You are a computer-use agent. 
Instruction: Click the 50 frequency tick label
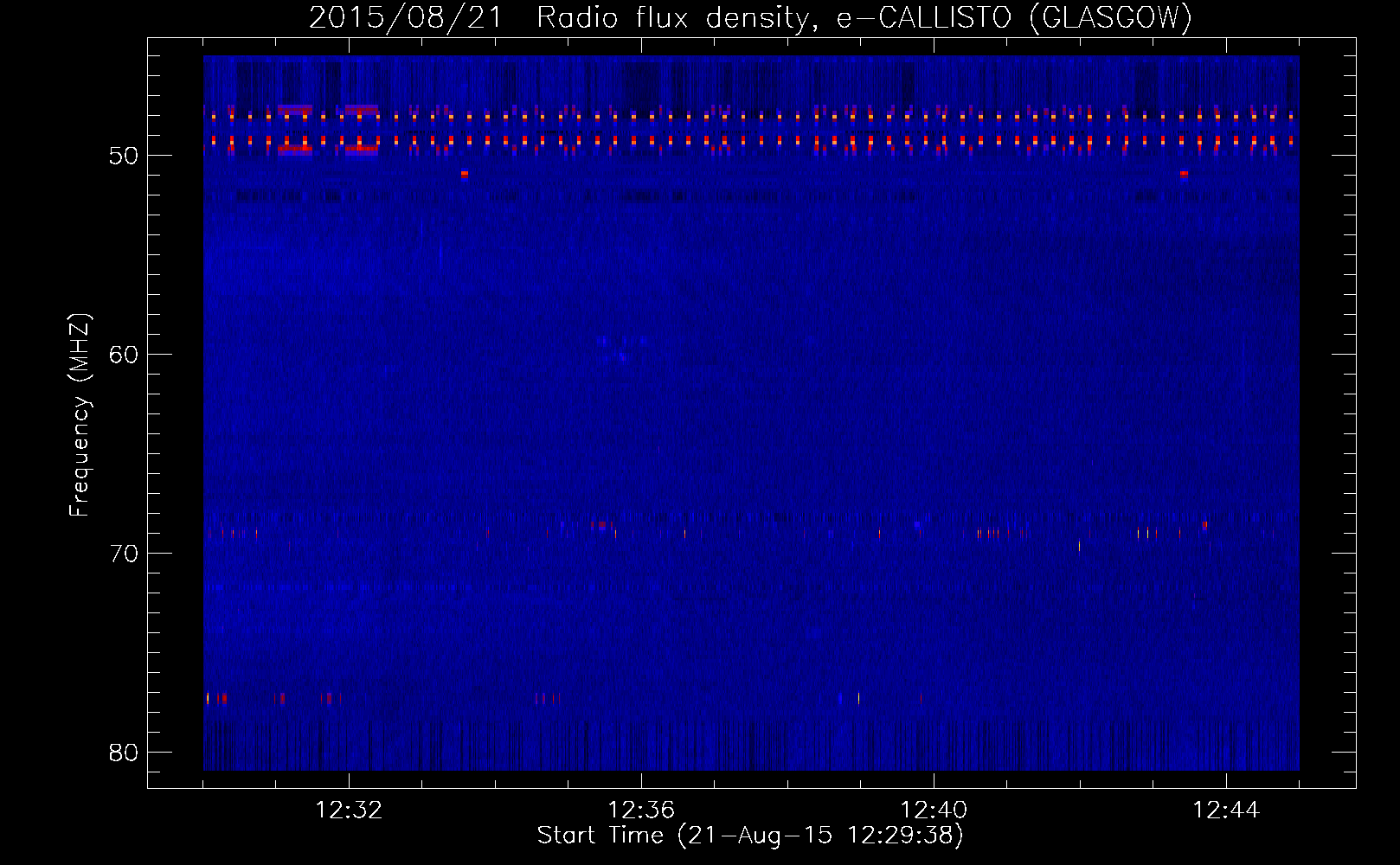pyautogui.click(x=124, y=156)
